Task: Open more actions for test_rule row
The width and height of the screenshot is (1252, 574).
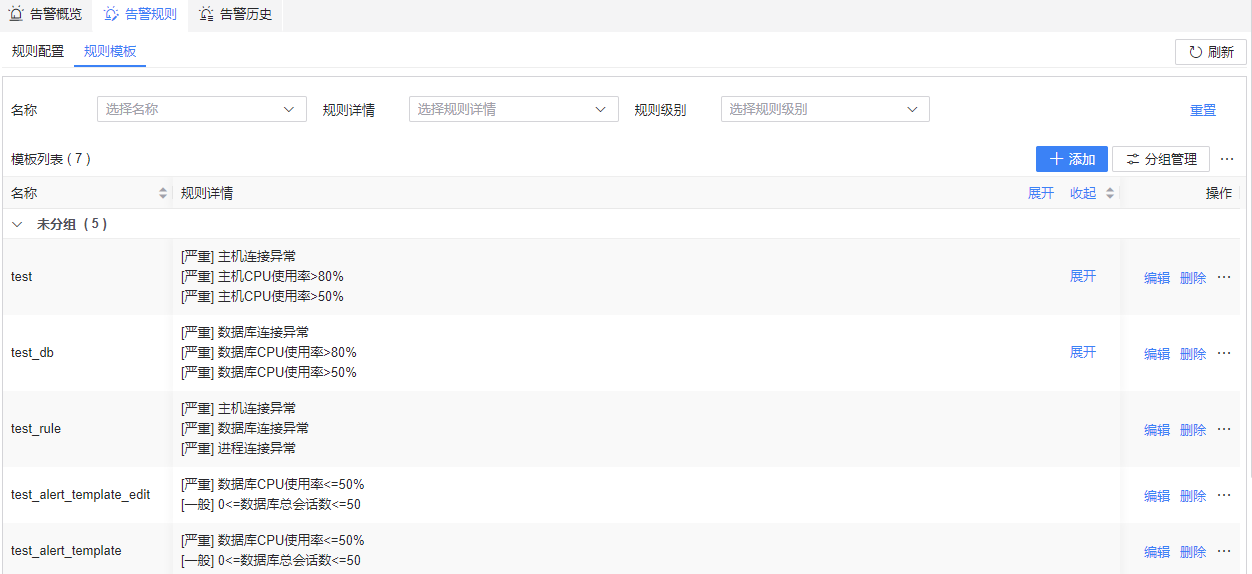Action: point(1224,429)
